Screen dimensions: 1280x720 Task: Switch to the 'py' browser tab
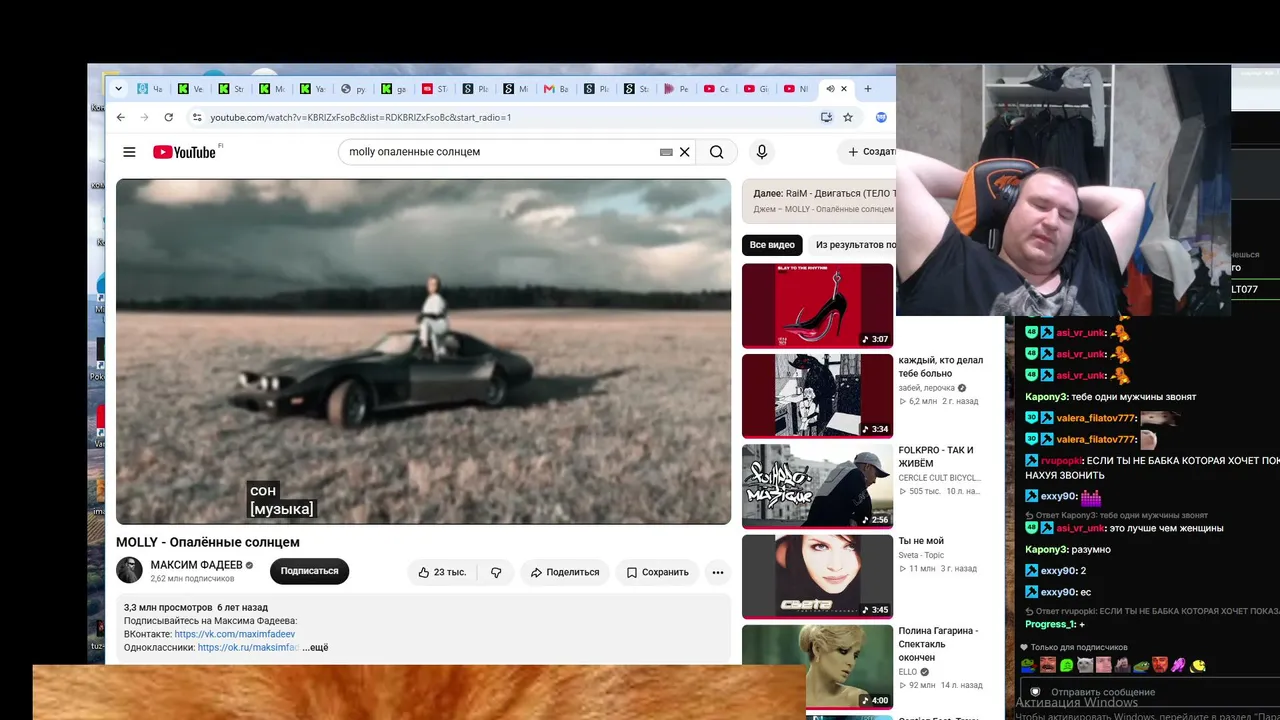[353, 89]
